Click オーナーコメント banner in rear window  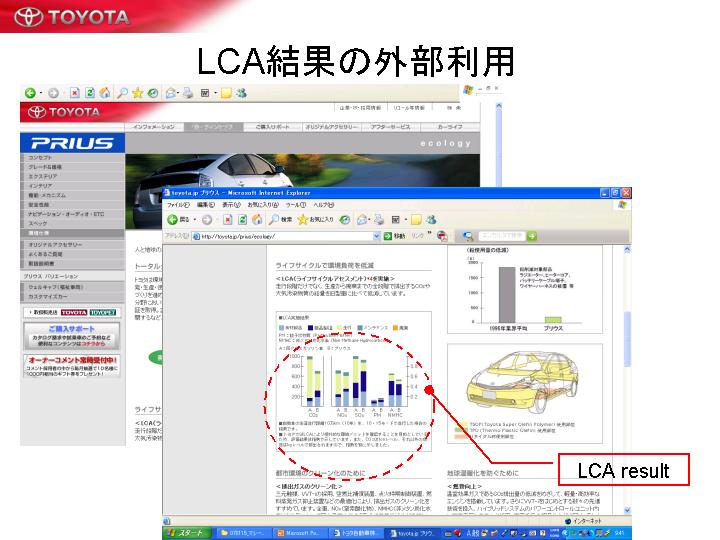pyautogui.click(x=72, y=366)
